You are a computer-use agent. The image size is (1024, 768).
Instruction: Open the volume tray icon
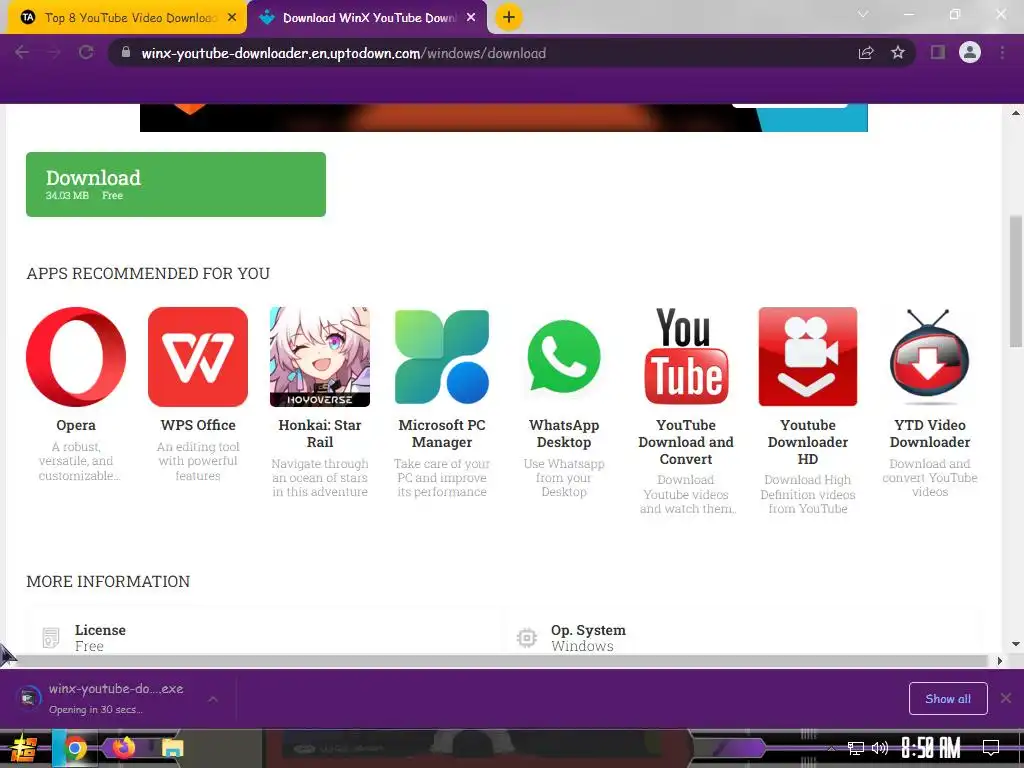pos(880,748)
